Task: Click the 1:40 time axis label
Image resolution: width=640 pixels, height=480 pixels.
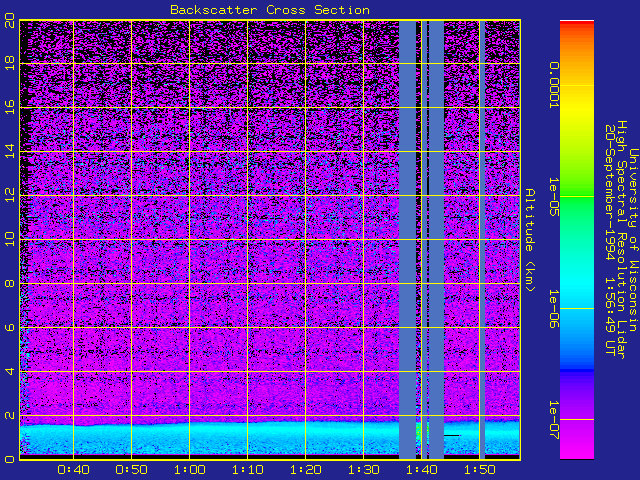Action: click(x=421, y=470)
